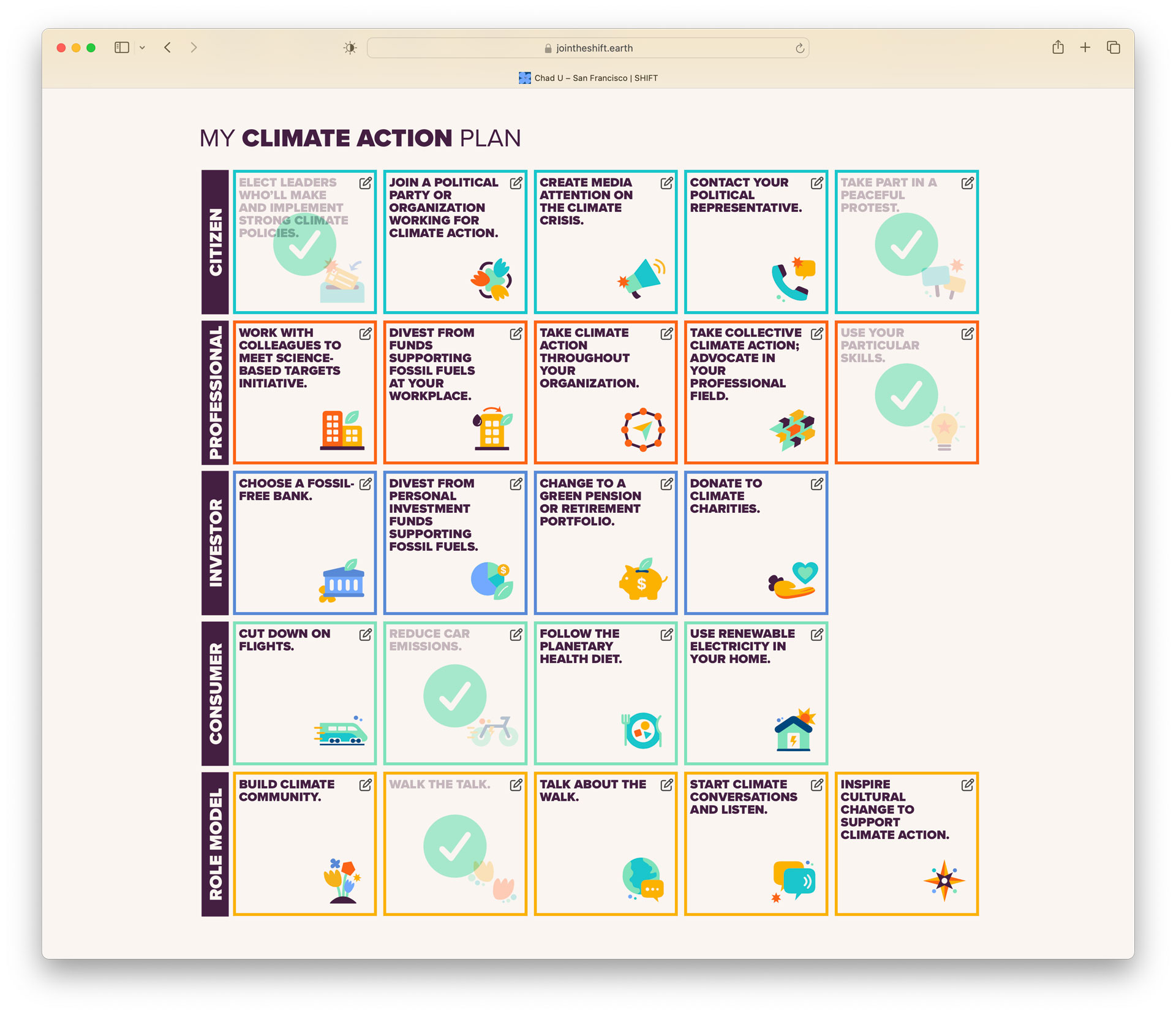Click the INVESTOR category label

click(215, 543)
